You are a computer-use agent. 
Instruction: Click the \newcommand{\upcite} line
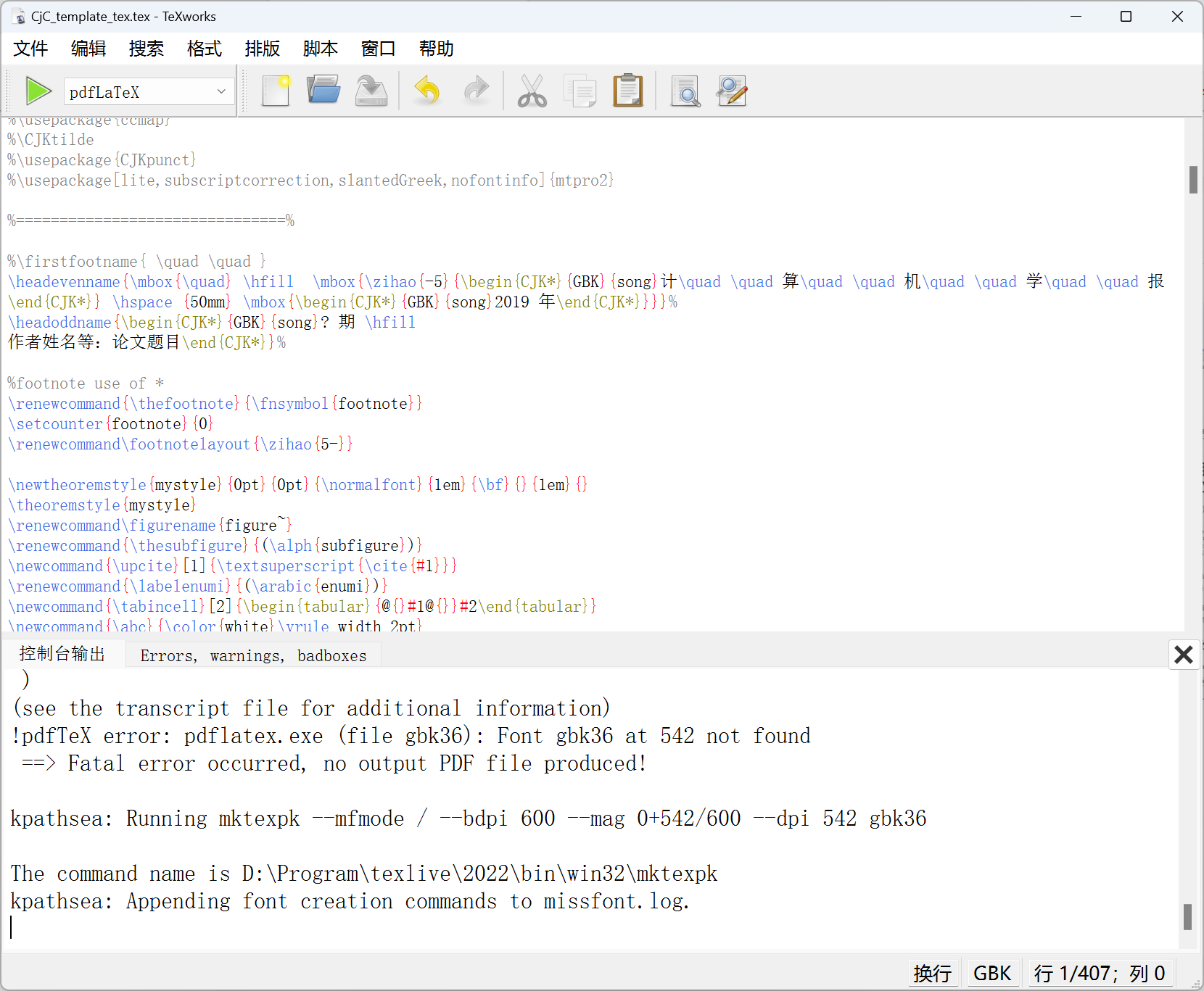click(233, 566)
